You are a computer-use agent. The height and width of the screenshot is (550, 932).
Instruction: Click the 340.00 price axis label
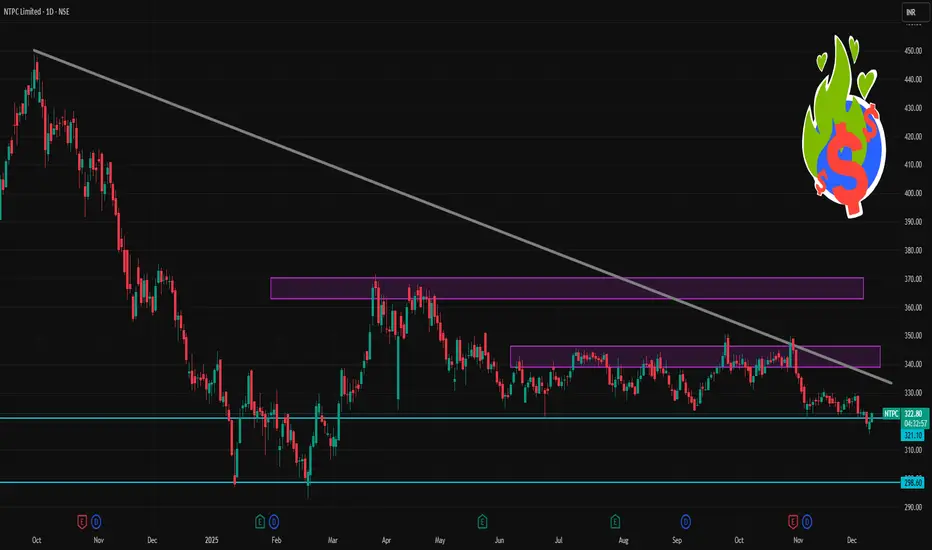(x=913, y=364)
